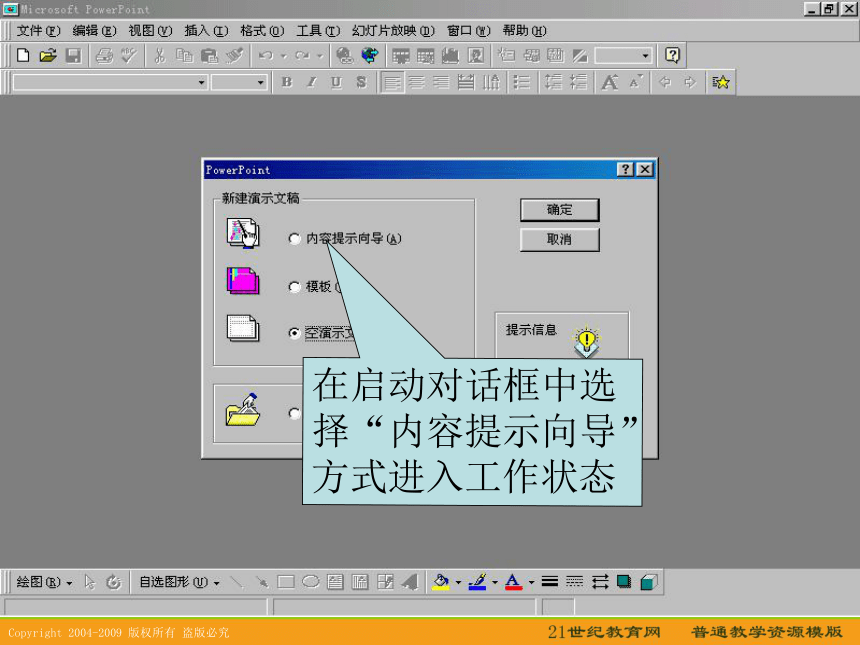860x645 pixels.
Task: Select the 空演示文稿 radio button
Action: point(295,333)
